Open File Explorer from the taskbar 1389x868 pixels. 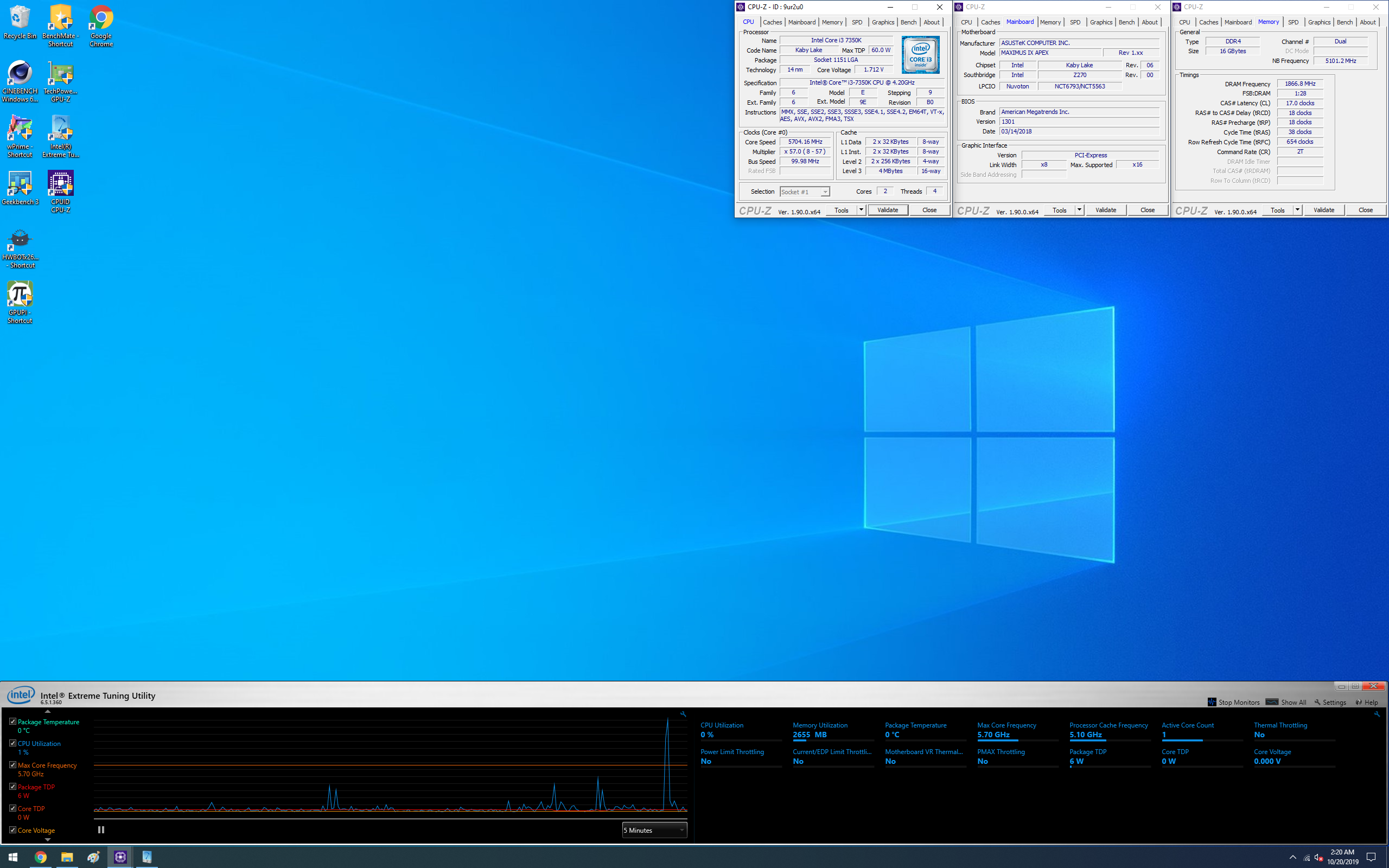(67, 857)
